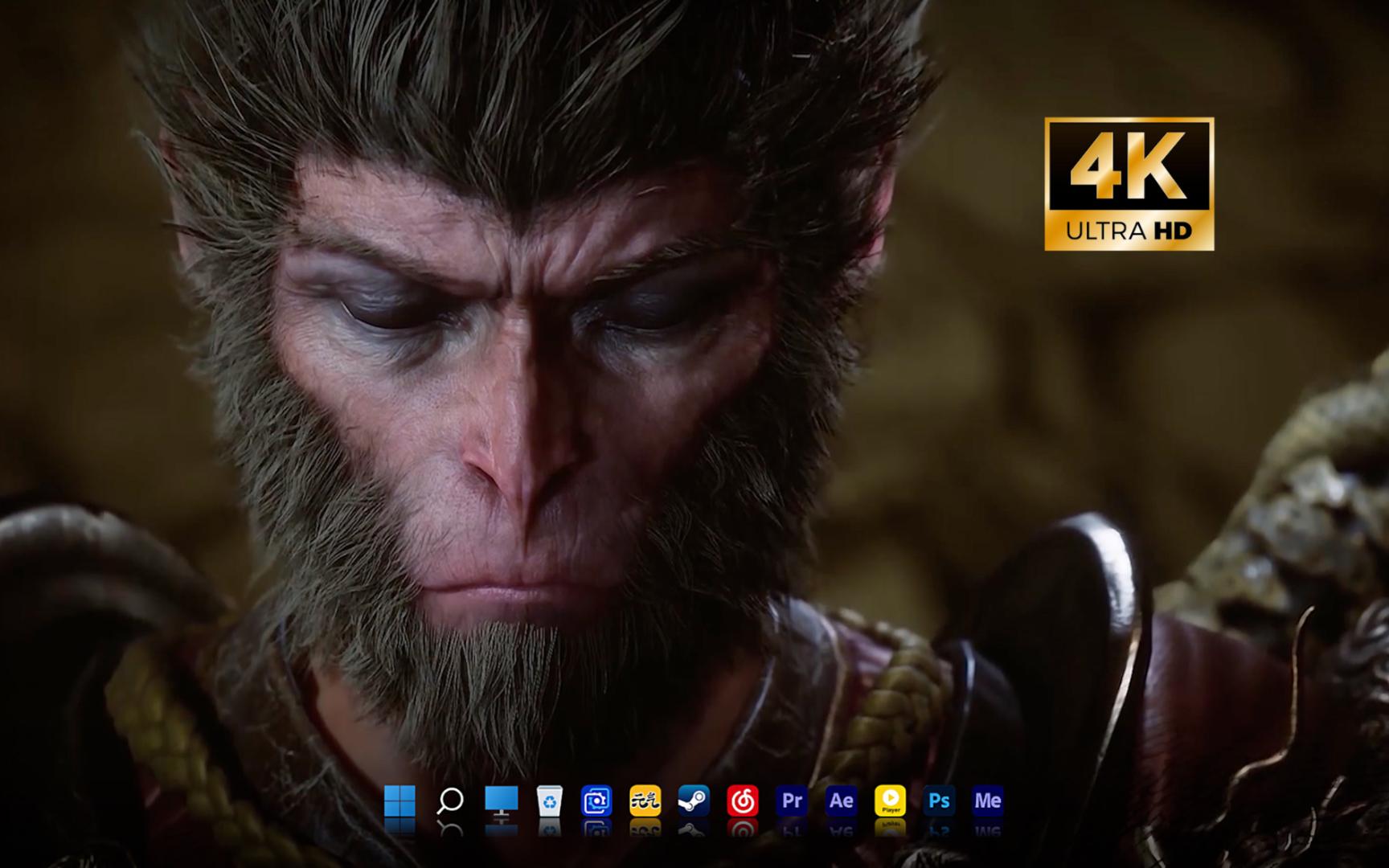Image resolution: width=1389 pixels, height=868 pixels.
Task: Open the magnifying glass Search icon
Action: tap(450, 800)
